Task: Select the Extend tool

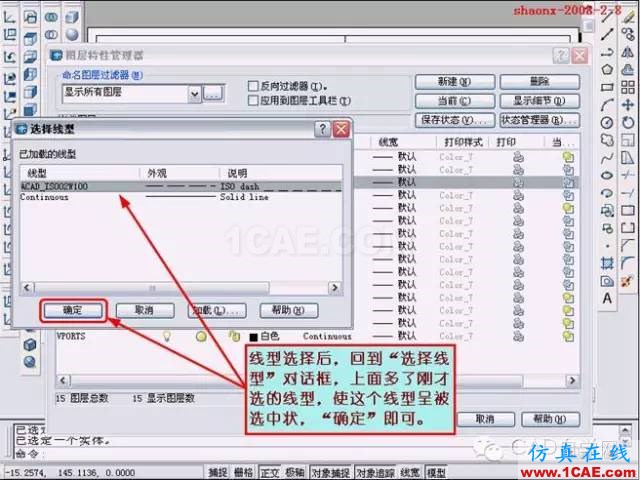Action: tap(628, 193)
